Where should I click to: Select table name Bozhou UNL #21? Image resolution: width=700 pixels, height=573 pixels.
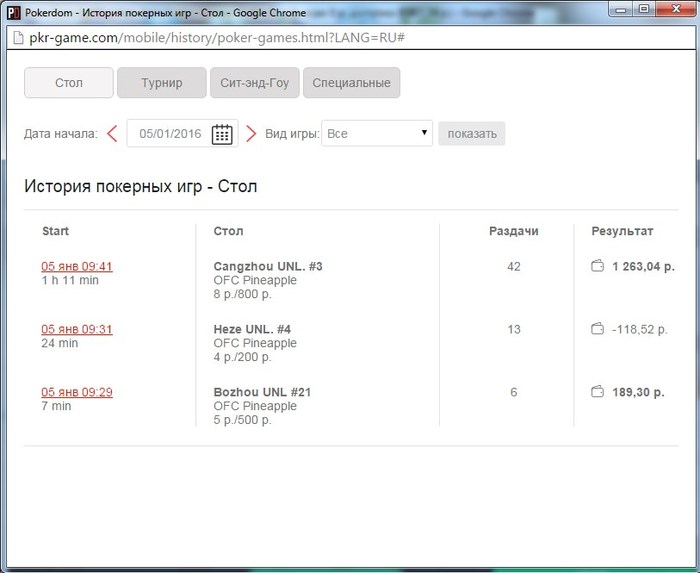[262, 392]
